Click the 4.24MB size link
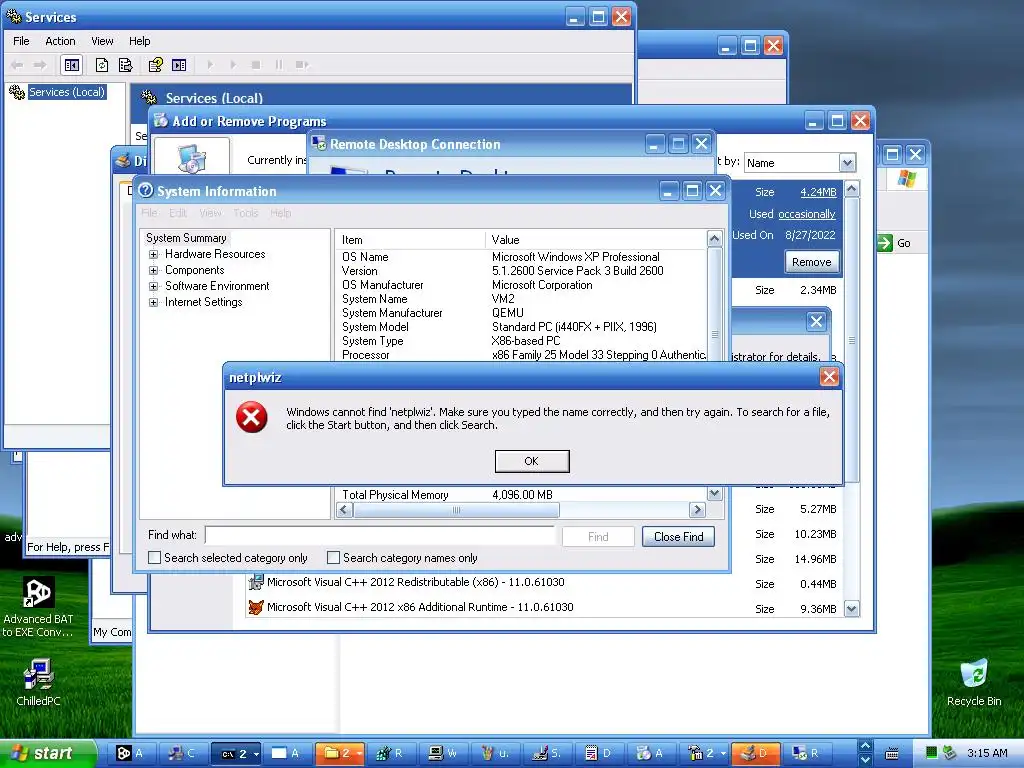Image resolution: width=1024 pixels, height=768 pixels. pos(818,192)
